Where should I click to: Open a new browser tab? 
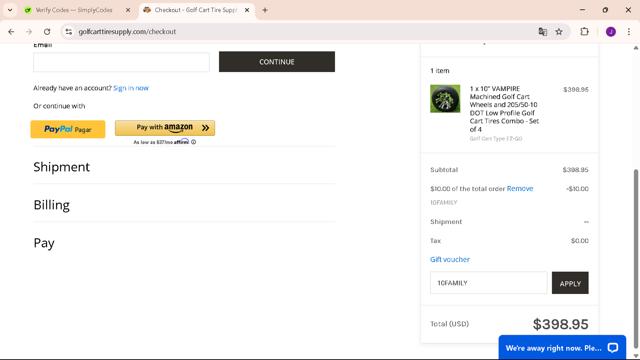(265, 10)
